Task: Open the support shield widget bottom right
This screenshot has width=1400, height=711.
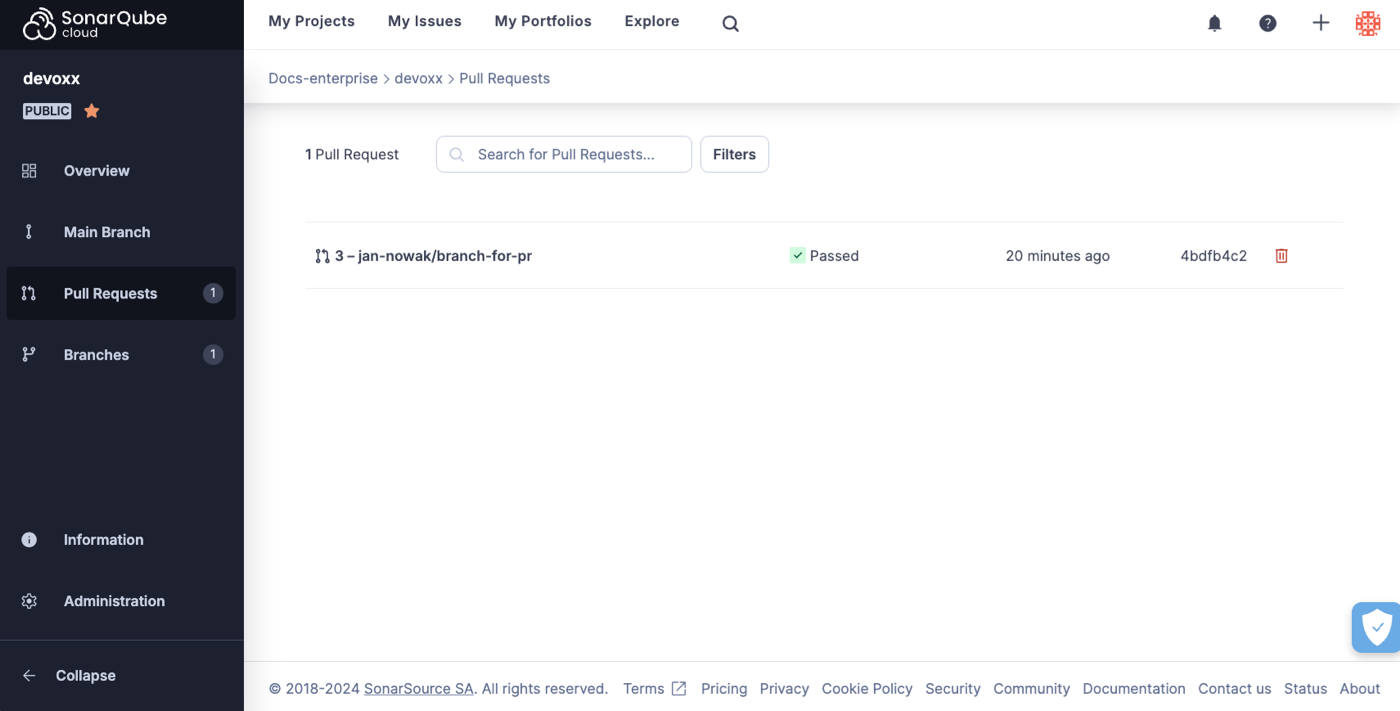Action: point(1376,627)
